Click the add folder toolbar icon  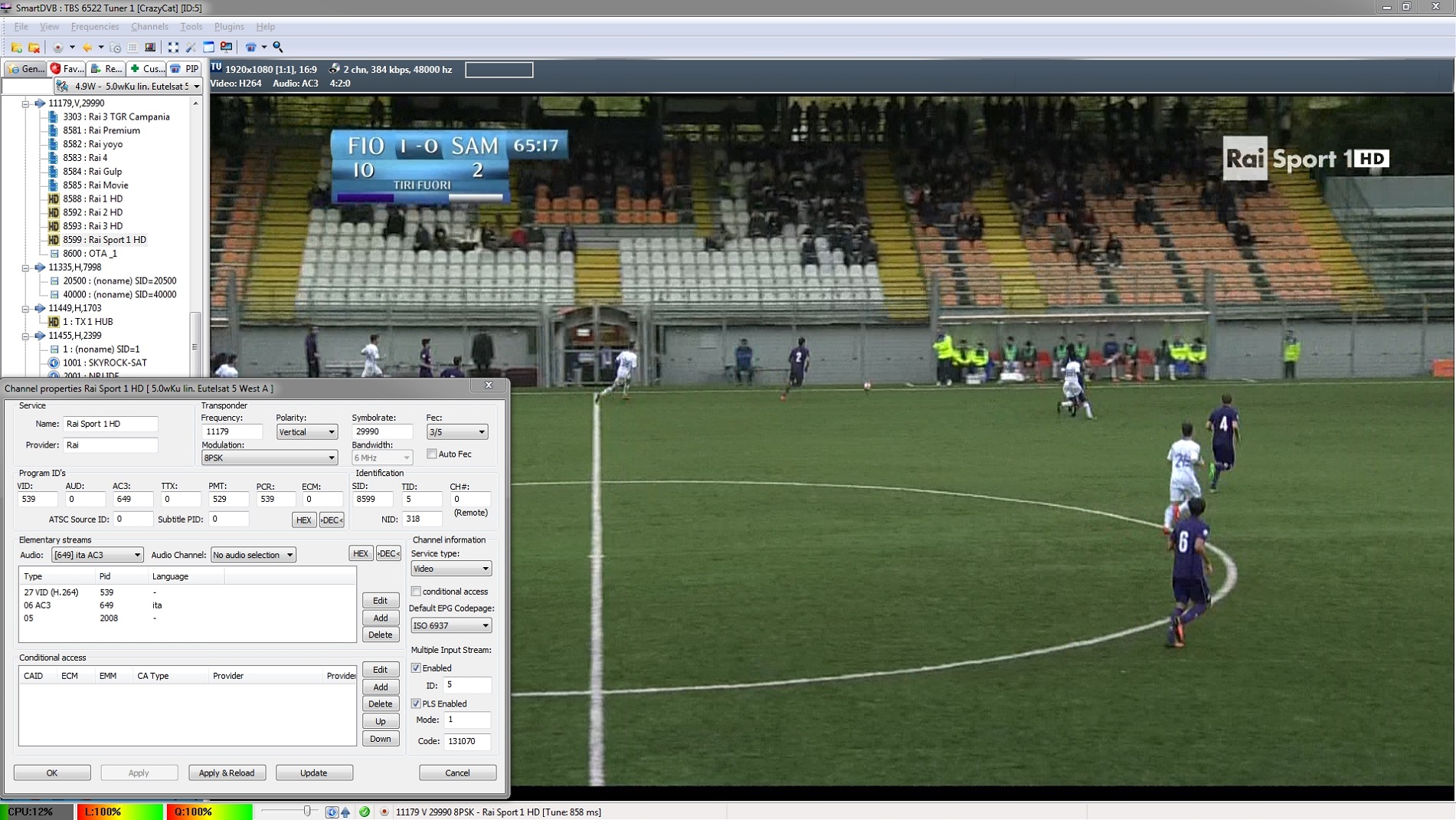(16, 48)
